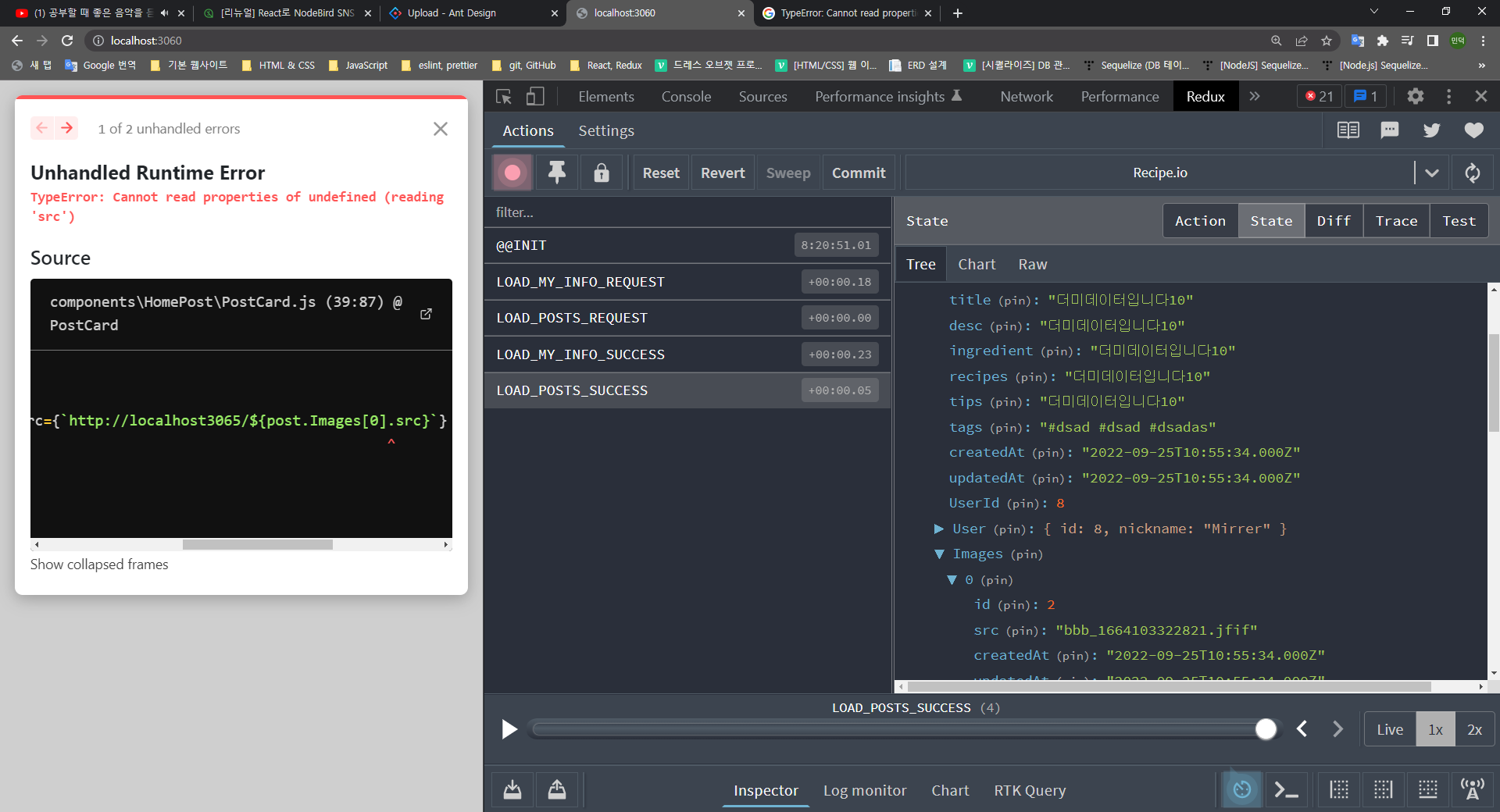
Task: Collapse the Images node in state tree
Action: [939, 554]
